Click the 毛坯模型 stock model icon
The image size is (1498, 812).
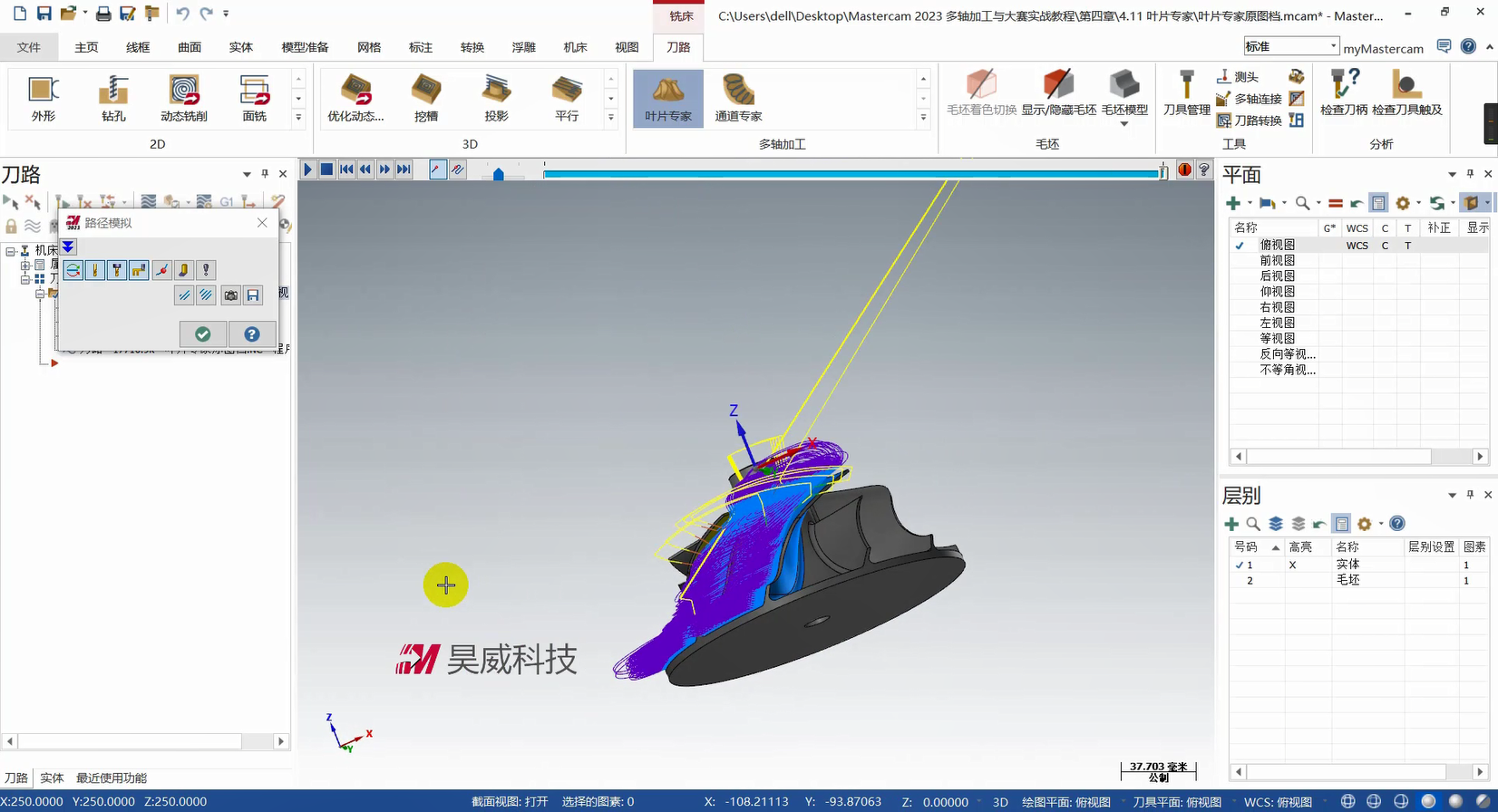coord(1124,93)
